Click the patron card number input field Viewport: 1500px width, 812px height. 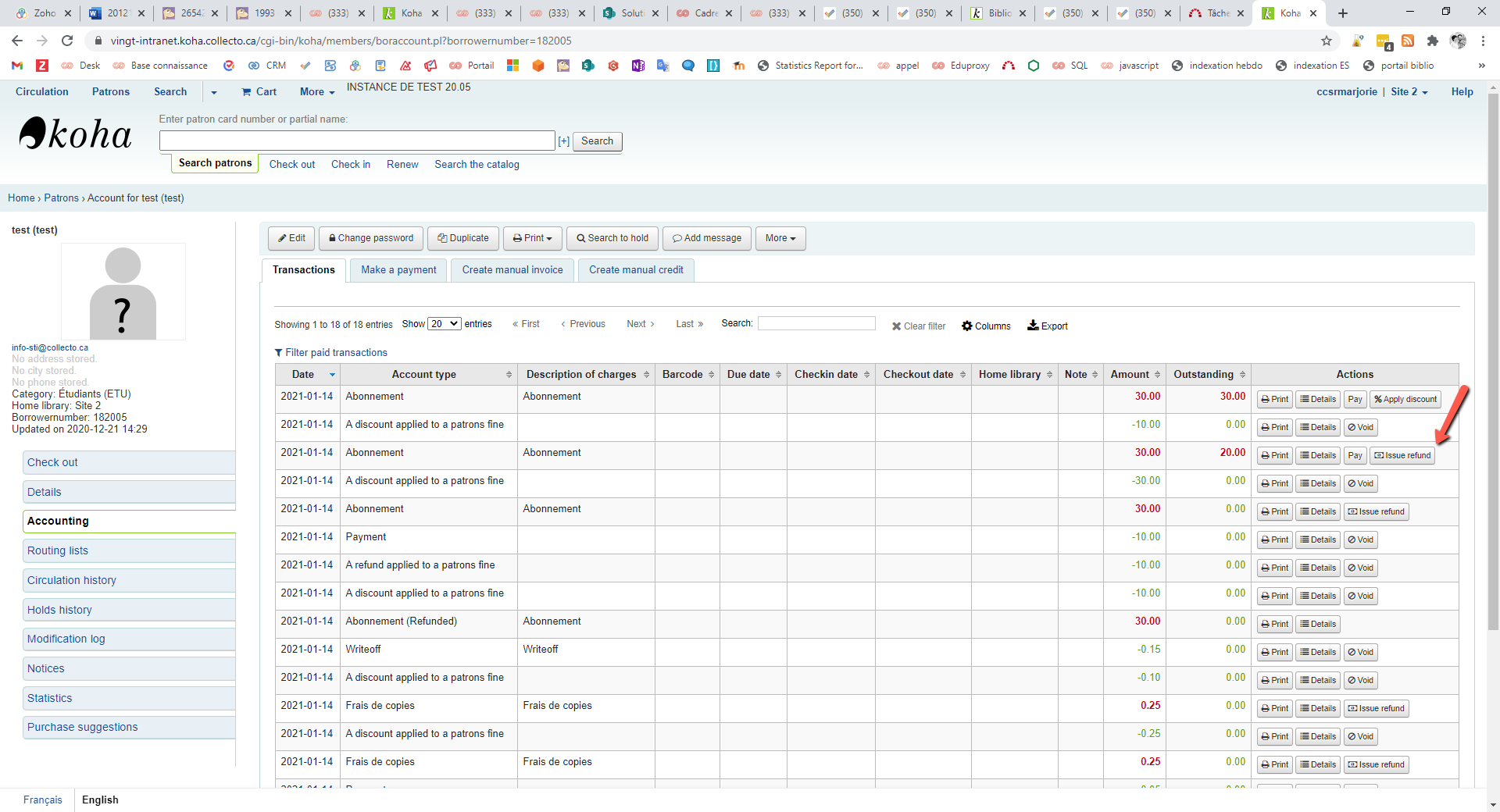pyautogui.click(x=357, y=141)
